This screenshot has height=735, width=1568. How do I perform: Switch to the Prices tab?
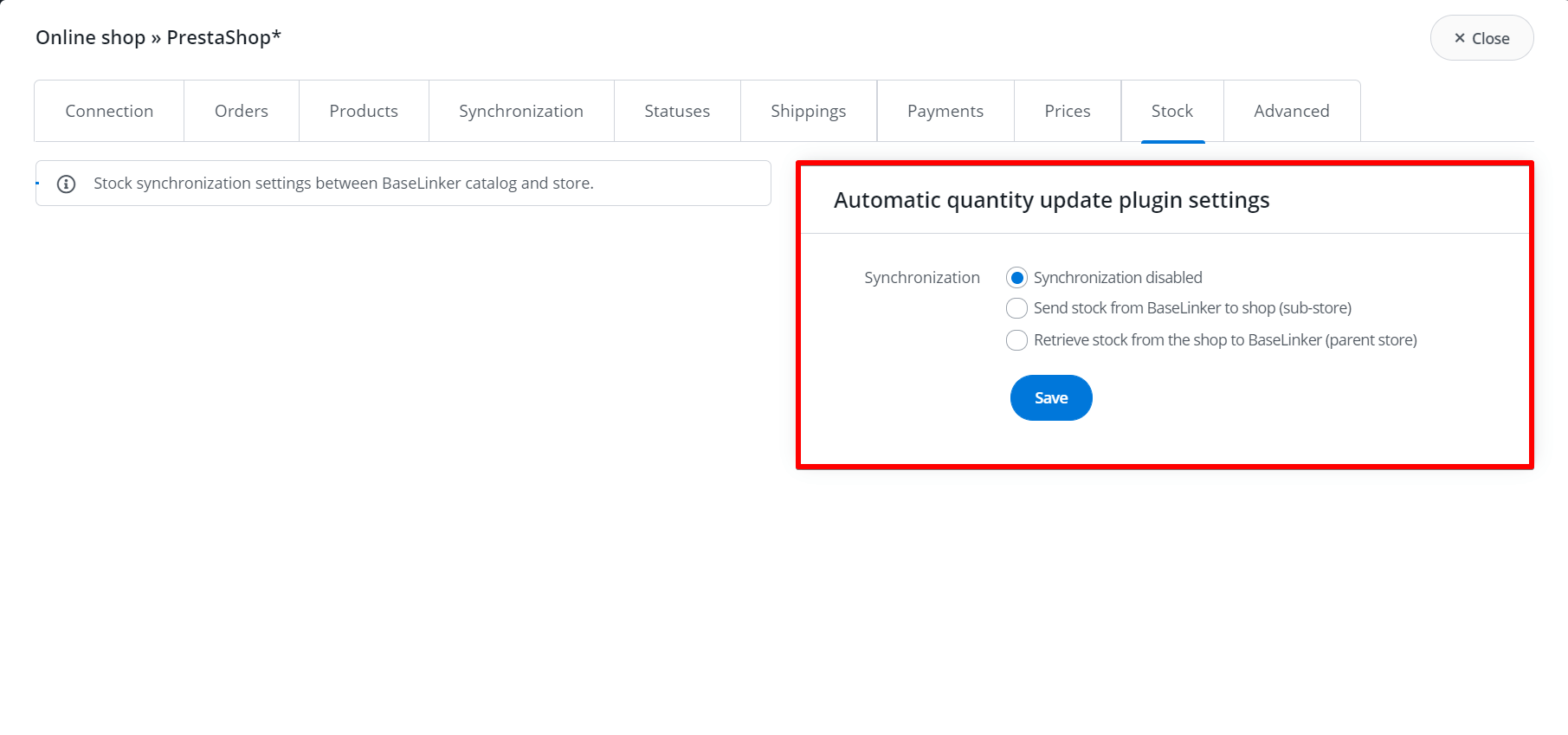(x=1068, y=111)
